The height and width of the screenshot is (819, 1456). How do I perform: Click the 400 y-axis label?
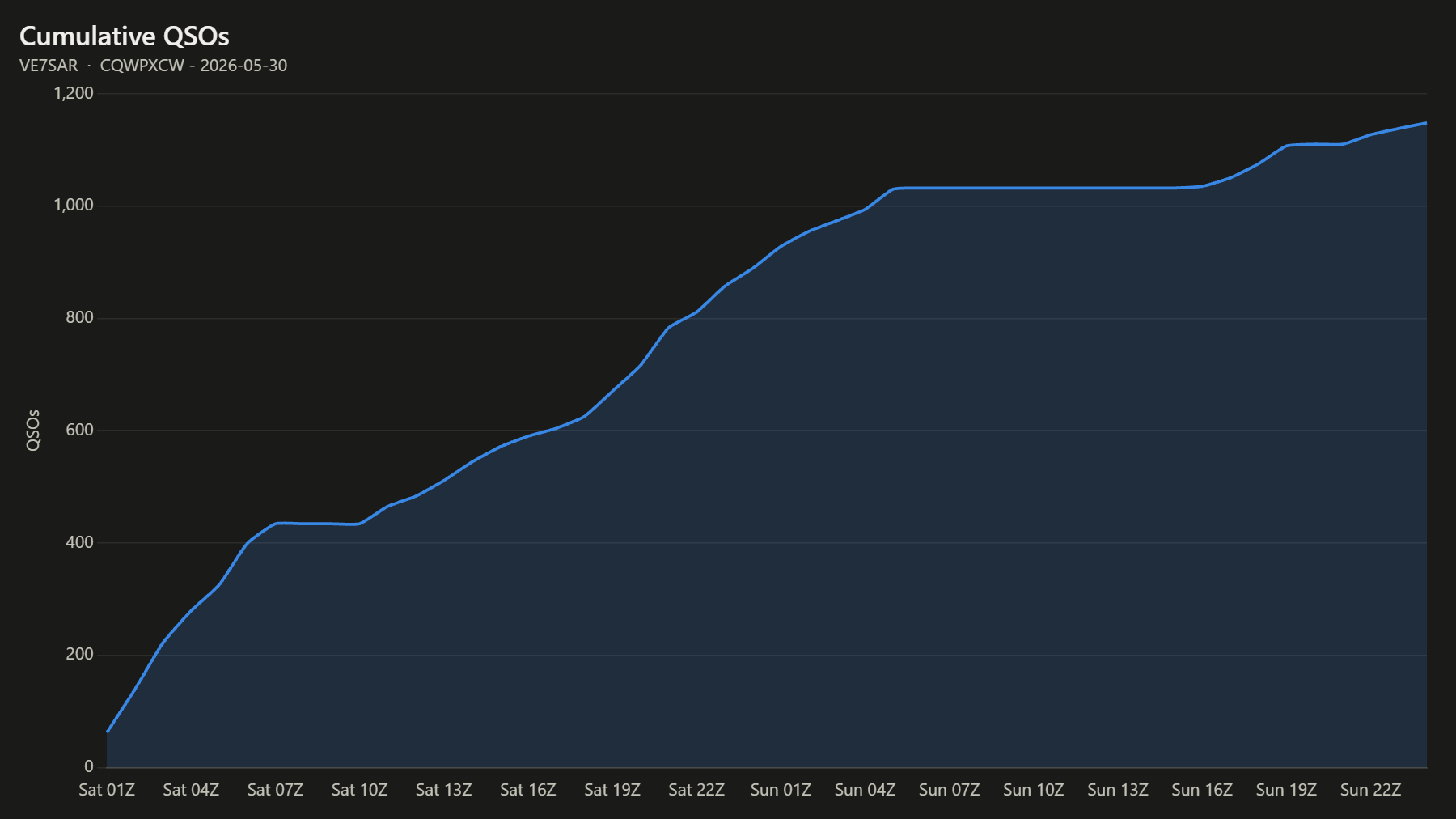click(x=80, y=542)
